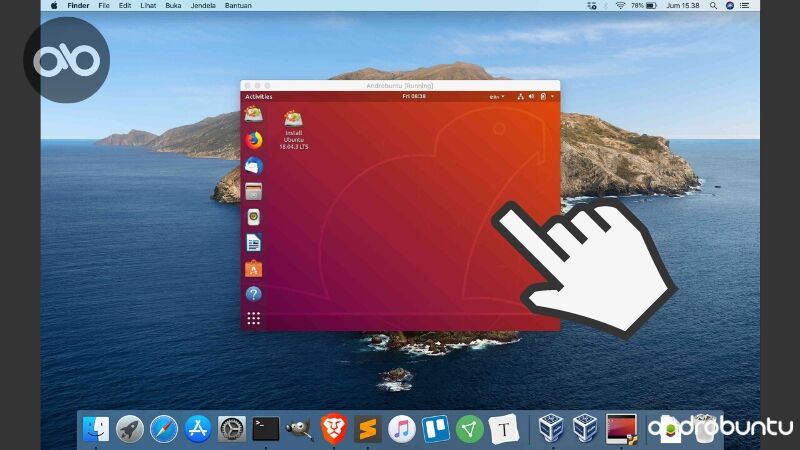Viewport: 800px width, 450px height.
Task: Open Finder from the macOS Dock
Action: (x=96, y=429)
